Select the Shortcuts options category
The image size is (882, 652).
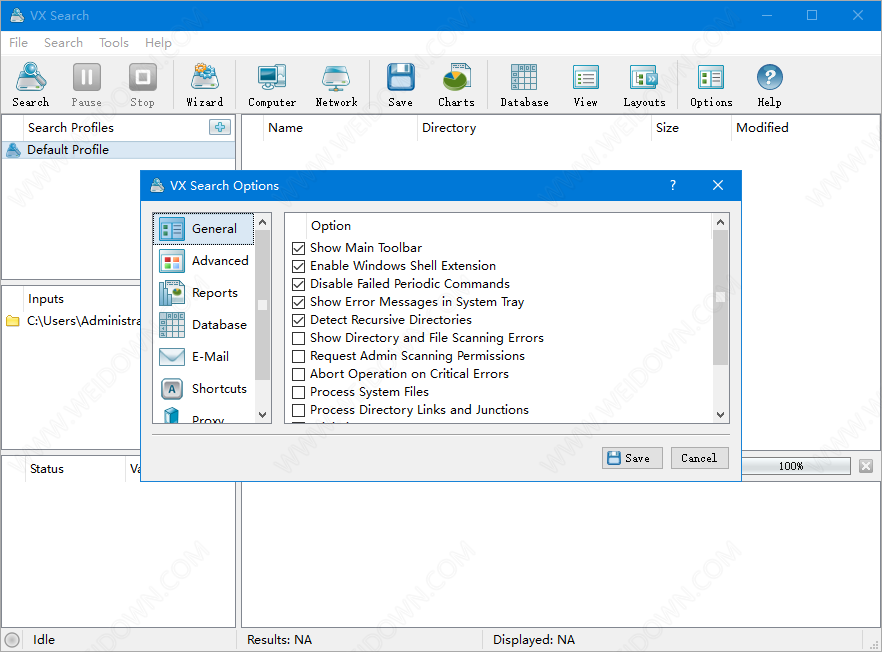pyautogui.click(x=204, y=389)
